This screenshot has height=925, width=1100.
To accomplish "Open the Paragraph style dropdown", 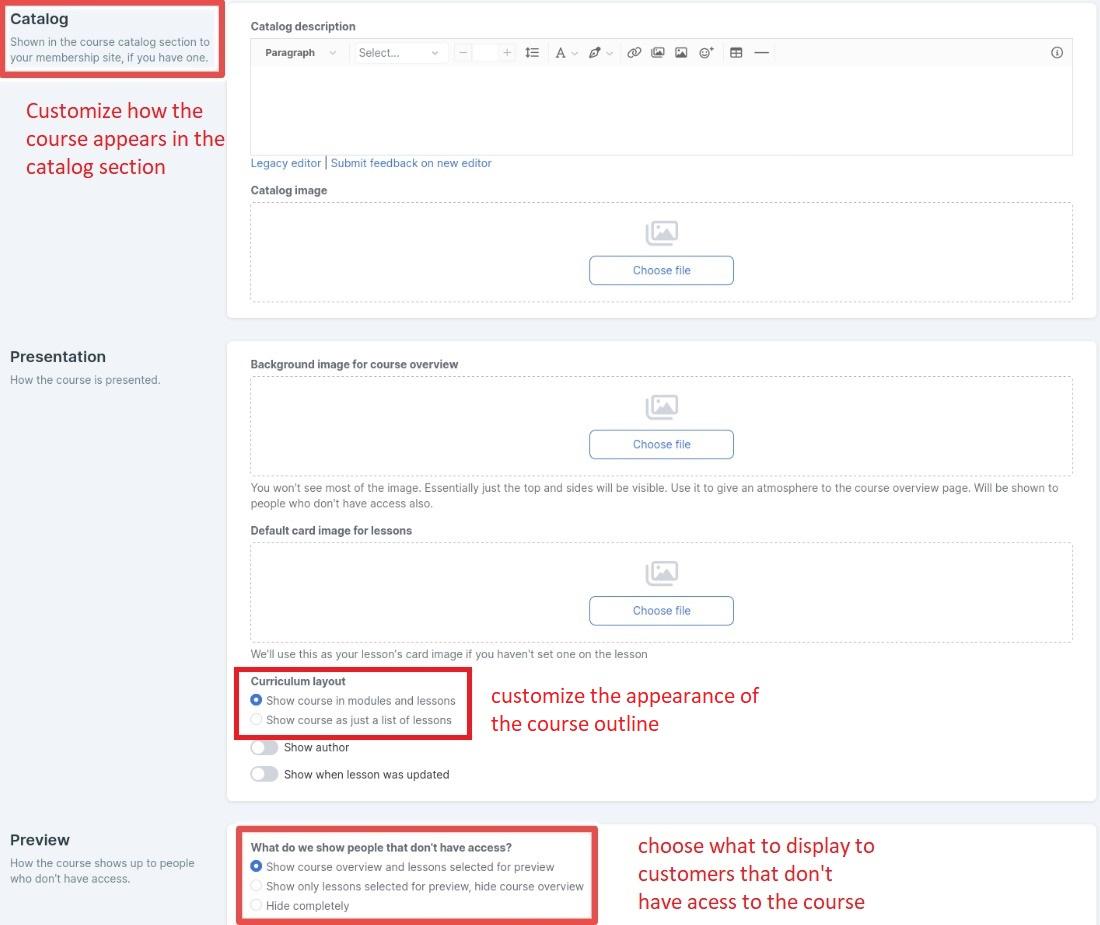I will click(x=300, y=53).
